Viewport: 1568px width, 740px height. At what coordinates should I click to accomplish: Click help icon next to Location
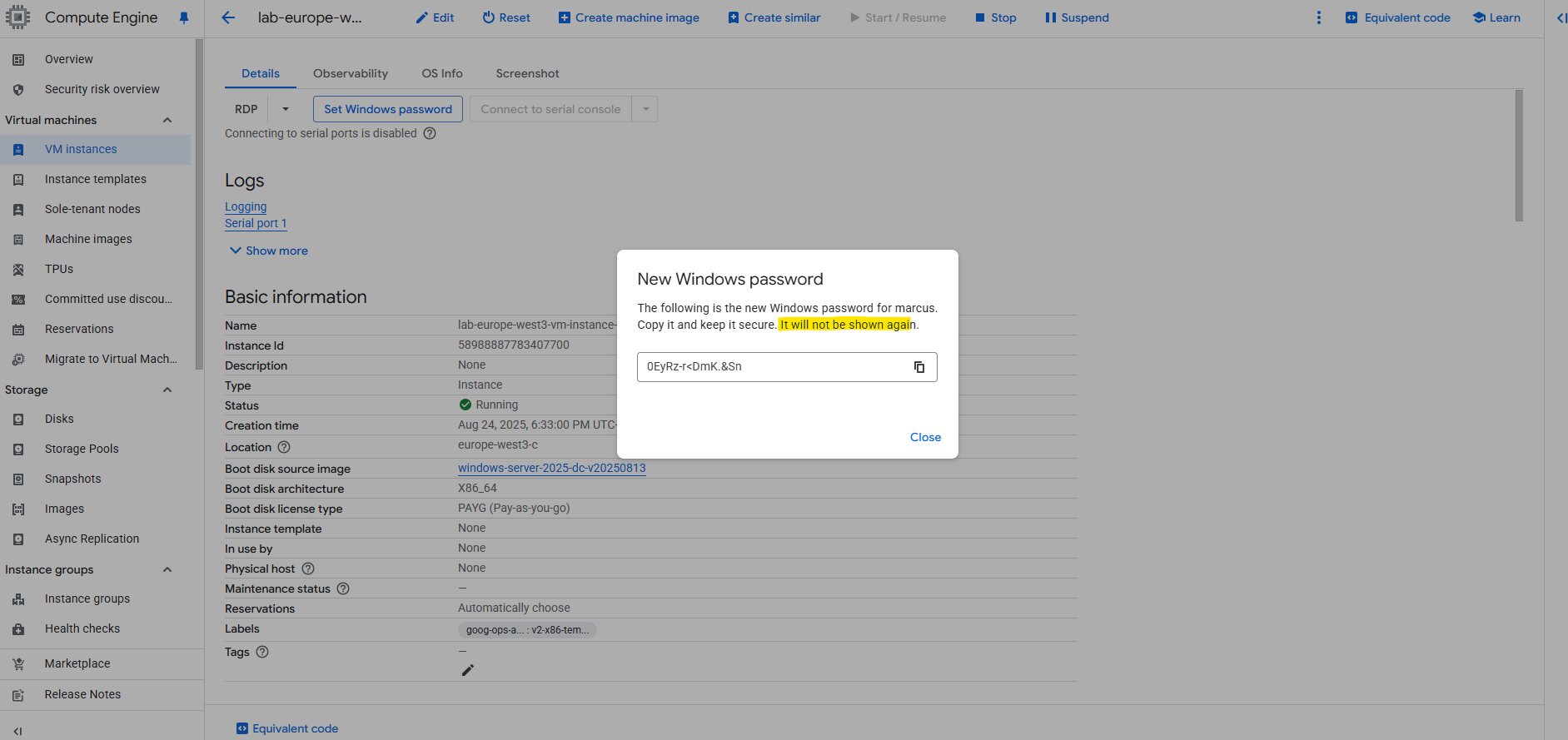point(284,447)
